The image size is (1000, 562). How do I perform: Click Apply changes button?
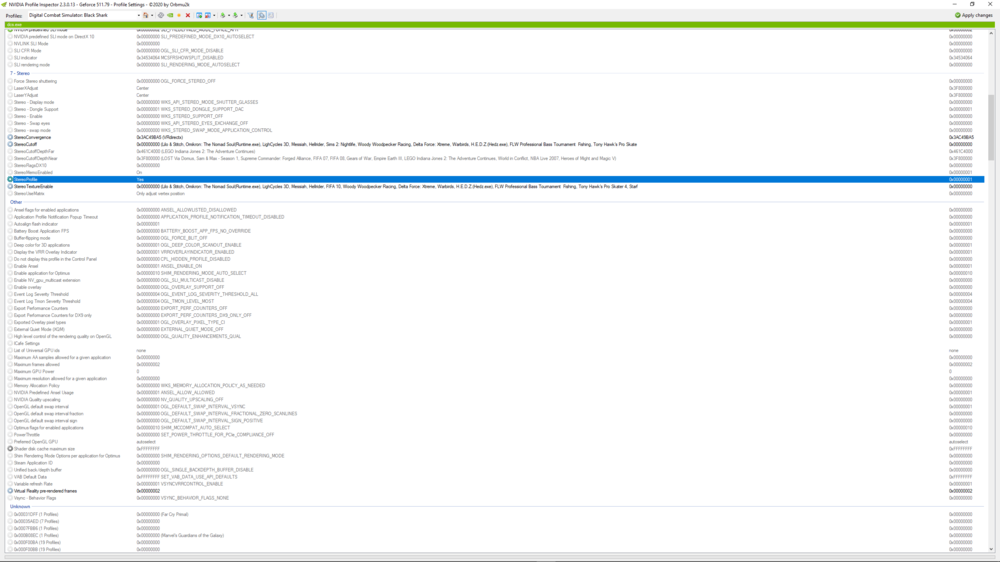pos(973,15)
